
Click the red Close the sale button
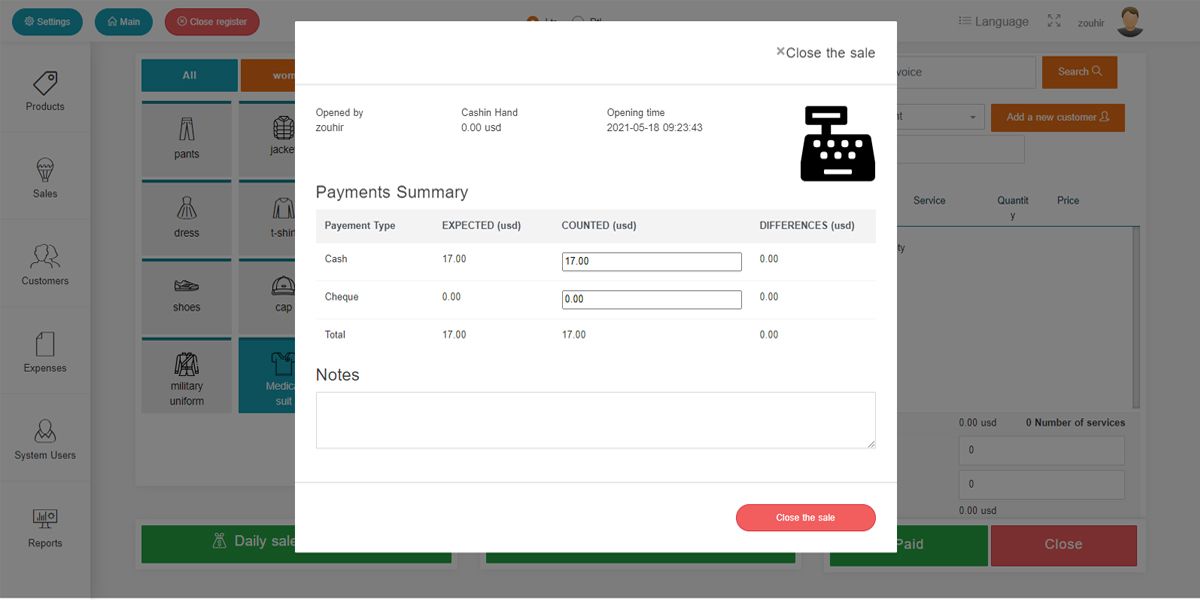(x=805, y=517)
